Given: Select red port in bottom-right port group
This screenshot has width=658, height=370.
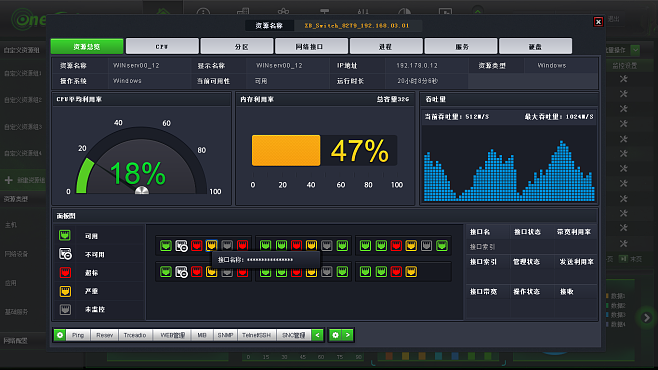Looking at the screenshot, I should 396,272.
